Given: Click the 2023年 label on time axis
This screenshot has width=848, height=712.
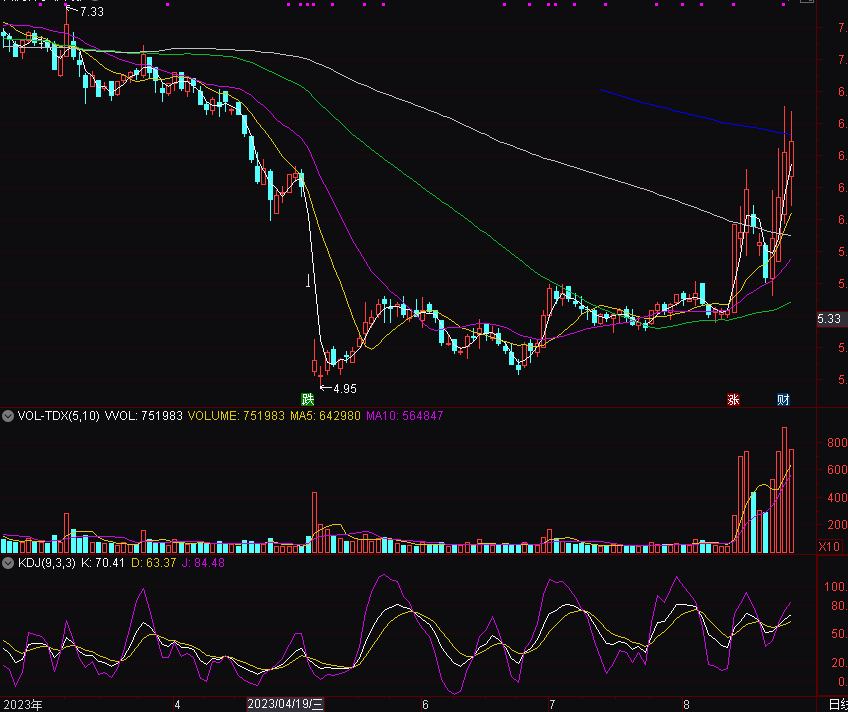Looking at the screenshot, I should (22, 704).
